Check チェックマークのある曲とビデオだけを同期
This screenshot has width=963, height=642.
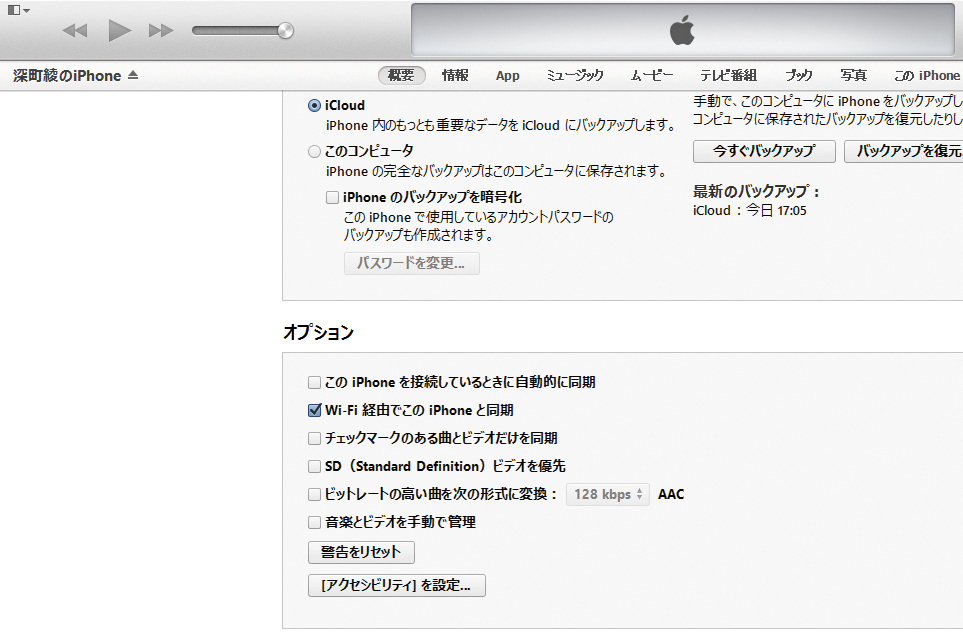314,438
